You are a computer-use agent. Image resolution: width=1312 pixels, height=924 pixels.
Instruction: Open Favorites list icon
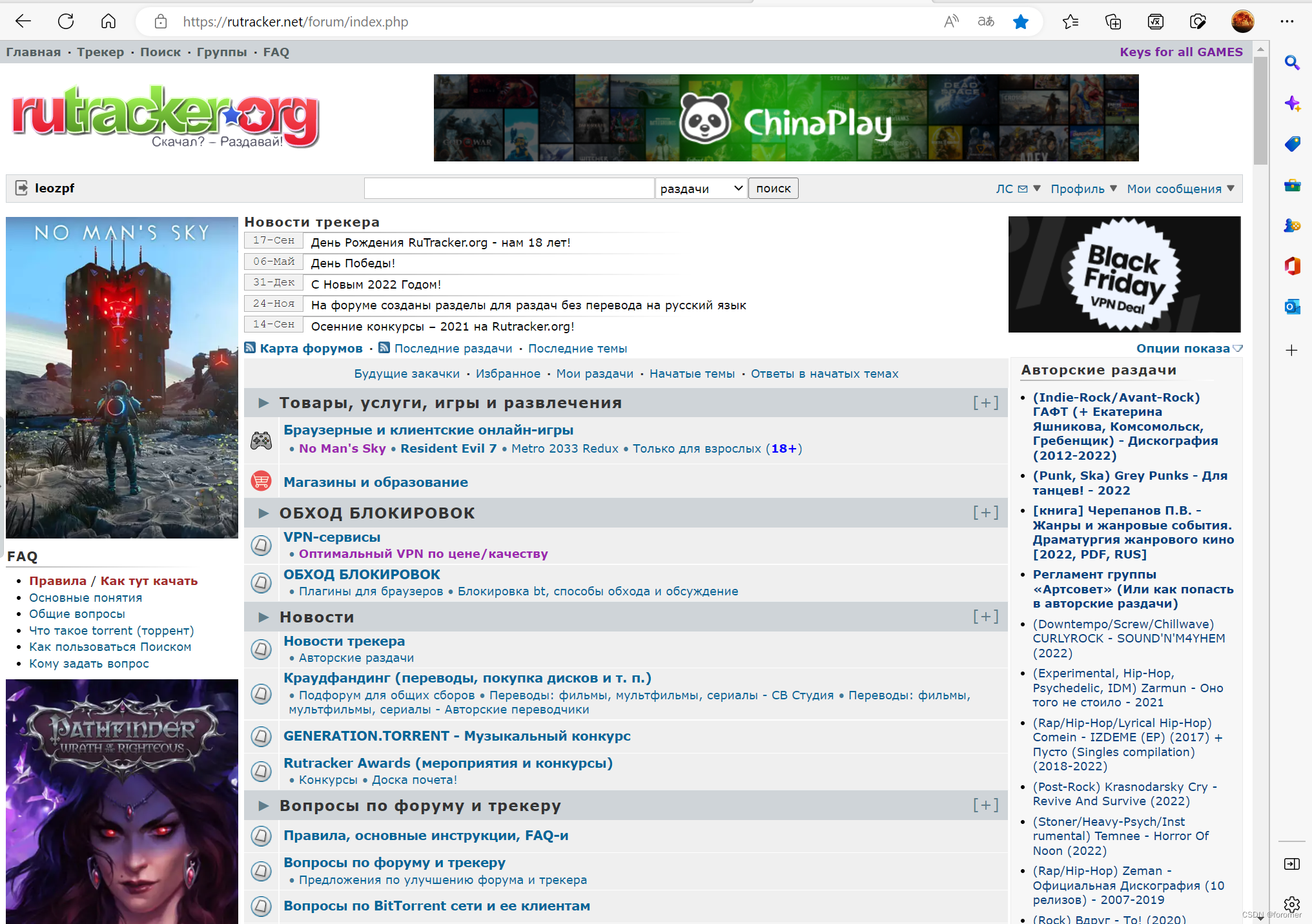pyautogui.click(x=1071, y=22)
